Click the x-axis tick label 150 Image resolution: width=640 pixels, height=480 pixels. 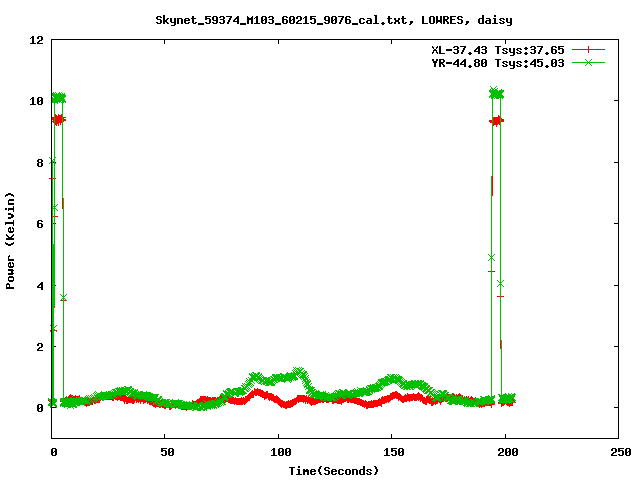coord(394,452)
